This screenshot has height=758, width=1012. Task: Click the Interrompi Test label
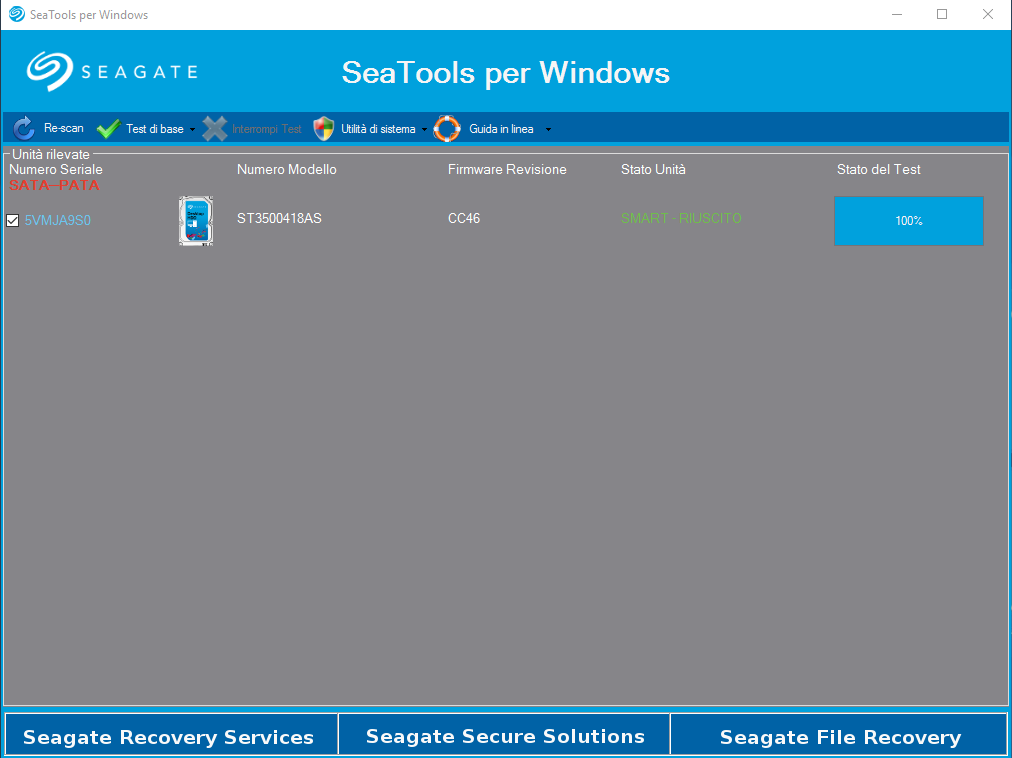click(x=267, y=129)
